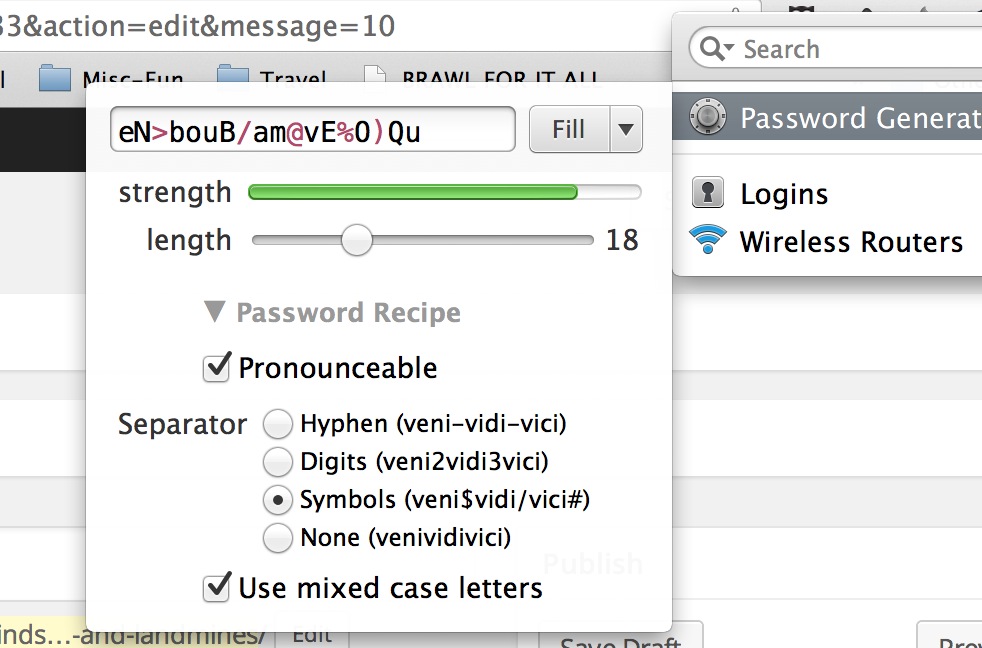Open the Travel bookmarks folder icon
982x648 pixels.
(x=233, y=73)
